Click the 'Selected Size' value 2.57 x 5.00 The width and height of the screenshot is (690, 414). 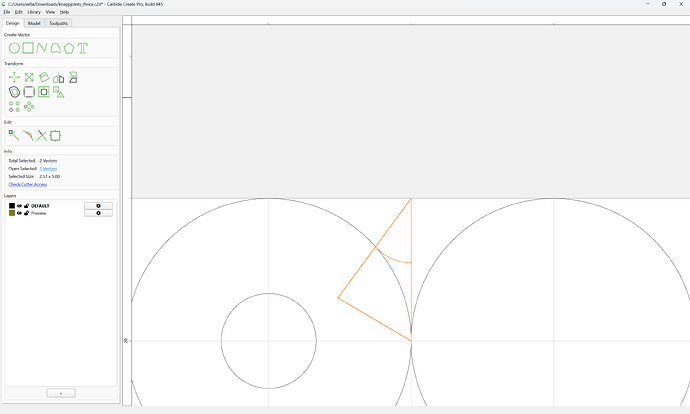click(x=50, y=176)
